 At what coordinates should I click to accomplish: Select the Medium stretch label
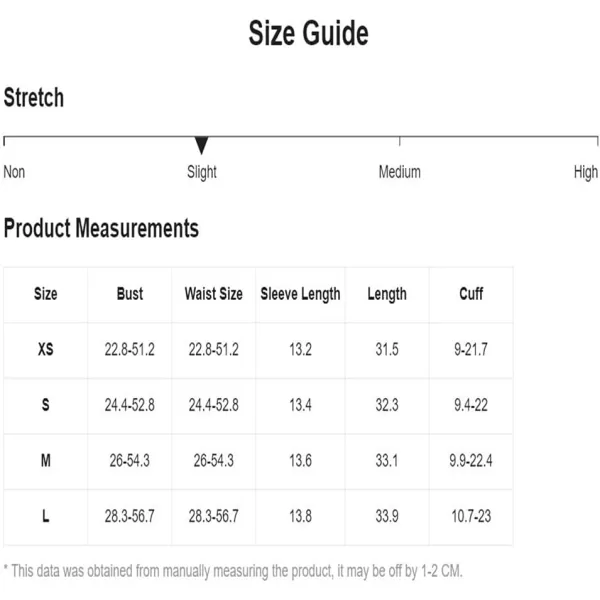(x=399, y=172)
